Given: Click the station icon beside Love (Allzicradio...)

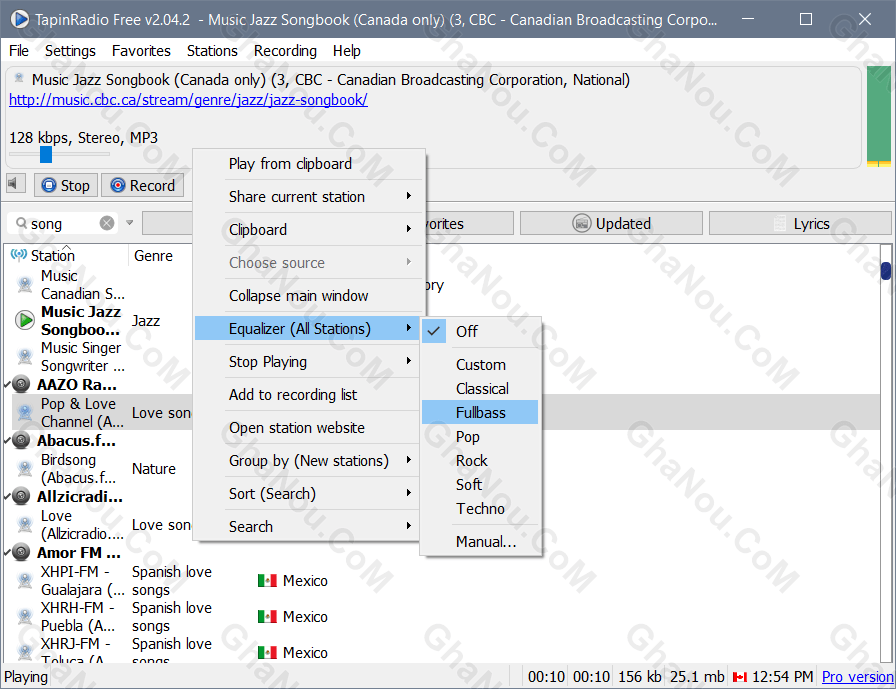Looking at the screenshot, I should pos(25,524).
